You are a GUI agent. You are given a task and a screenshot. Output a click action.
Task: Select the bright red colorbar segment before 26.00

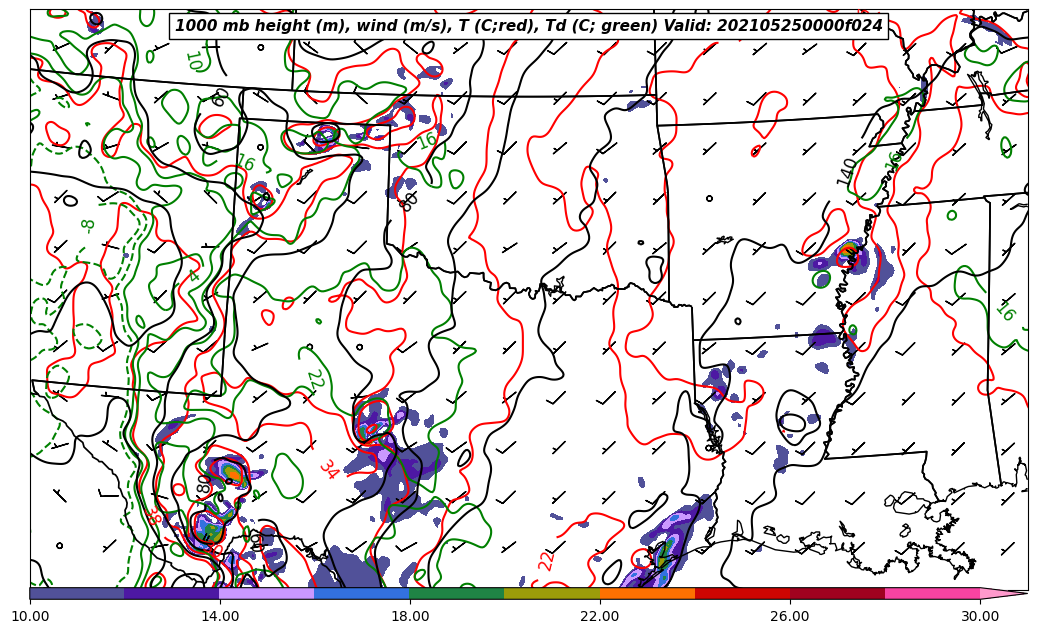742,593
